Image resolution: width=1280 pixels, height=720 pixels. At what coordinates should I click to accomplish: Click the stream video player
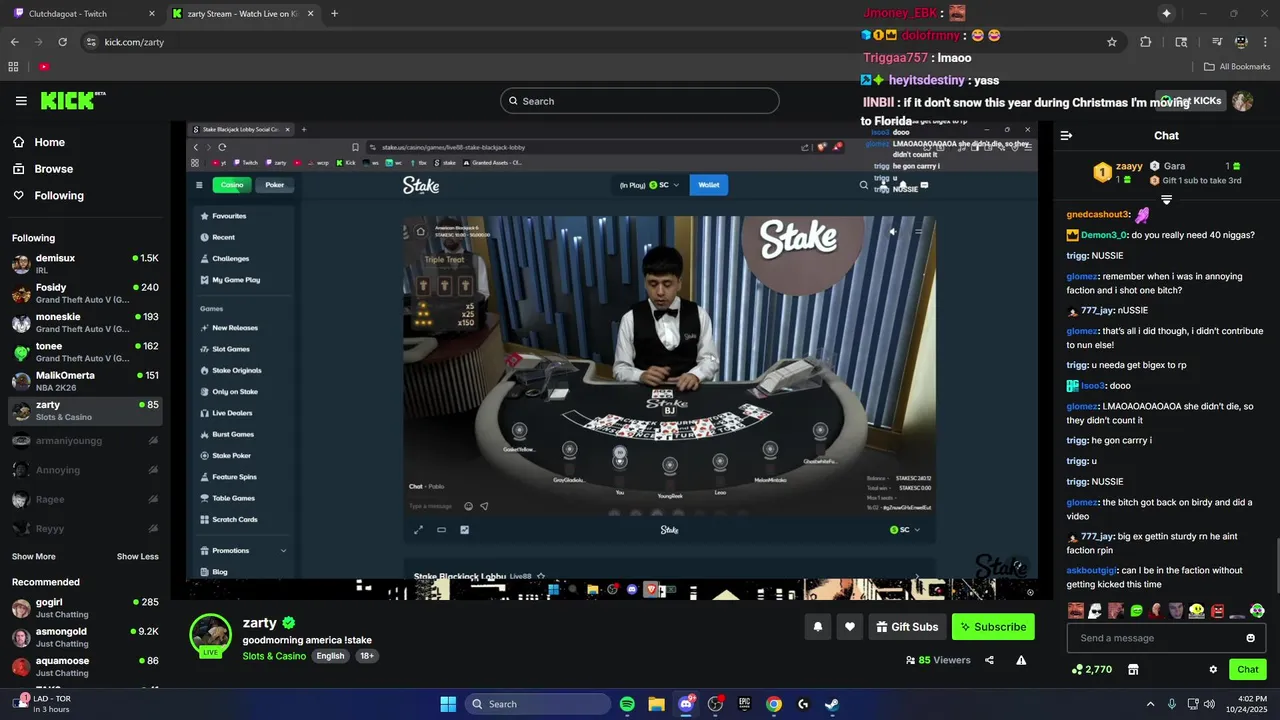612,360
